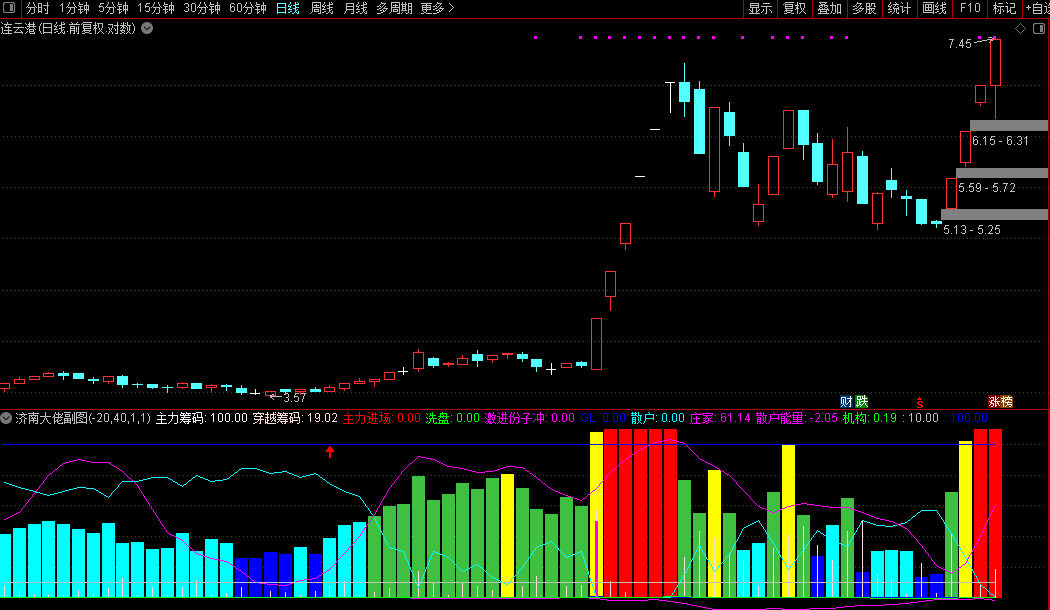Toggle the left side panel icon
Image resolution: width=1050 pixels, height=610 pixels.
click(9, 8)
